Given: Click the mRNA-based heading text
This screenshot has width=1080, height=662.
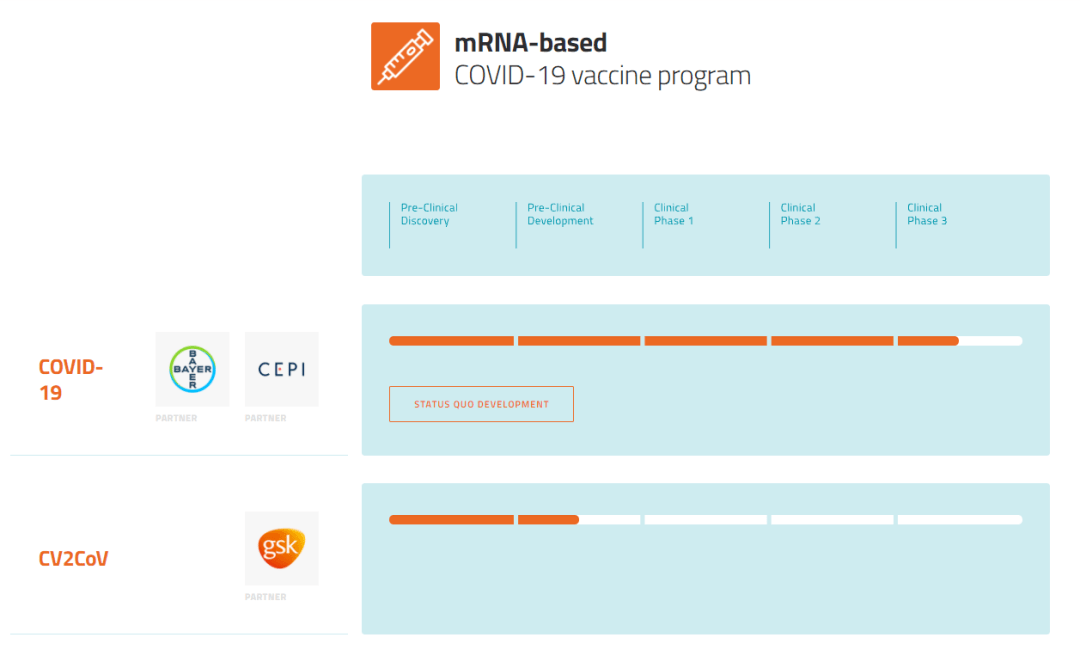Looking at the screenshot, I should click(x=530, y=43).
